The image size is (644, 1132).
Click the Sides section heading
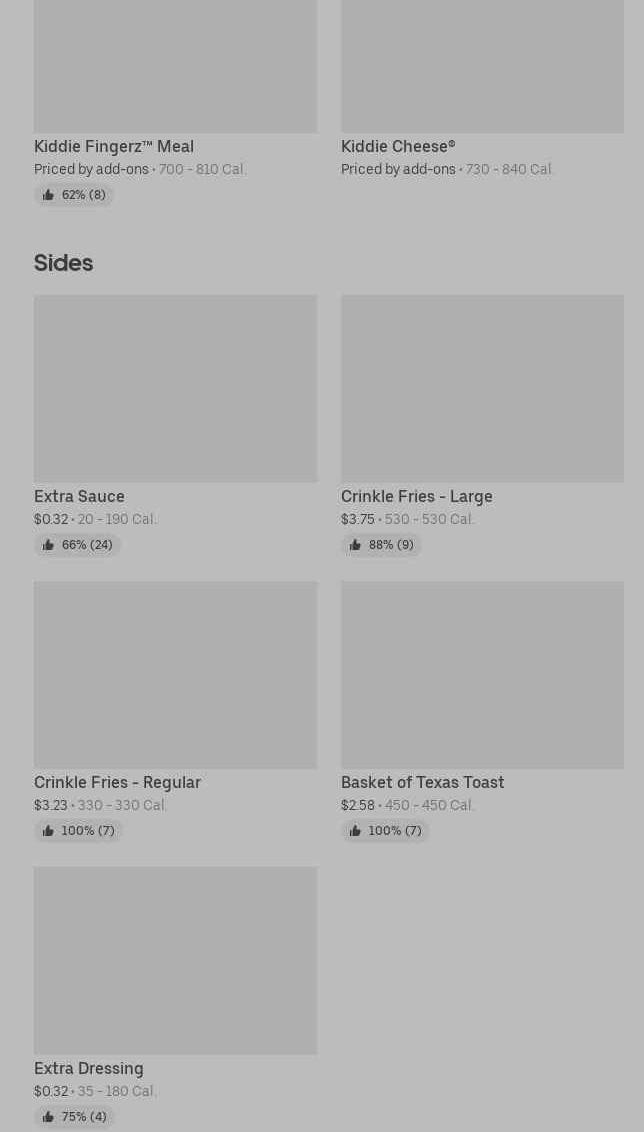pos(64,263)
